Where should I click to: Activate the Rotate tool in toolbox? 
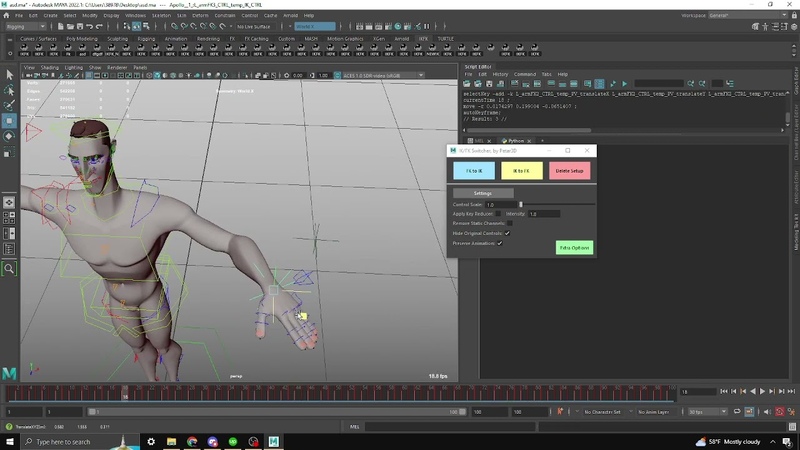pos(9,136)
